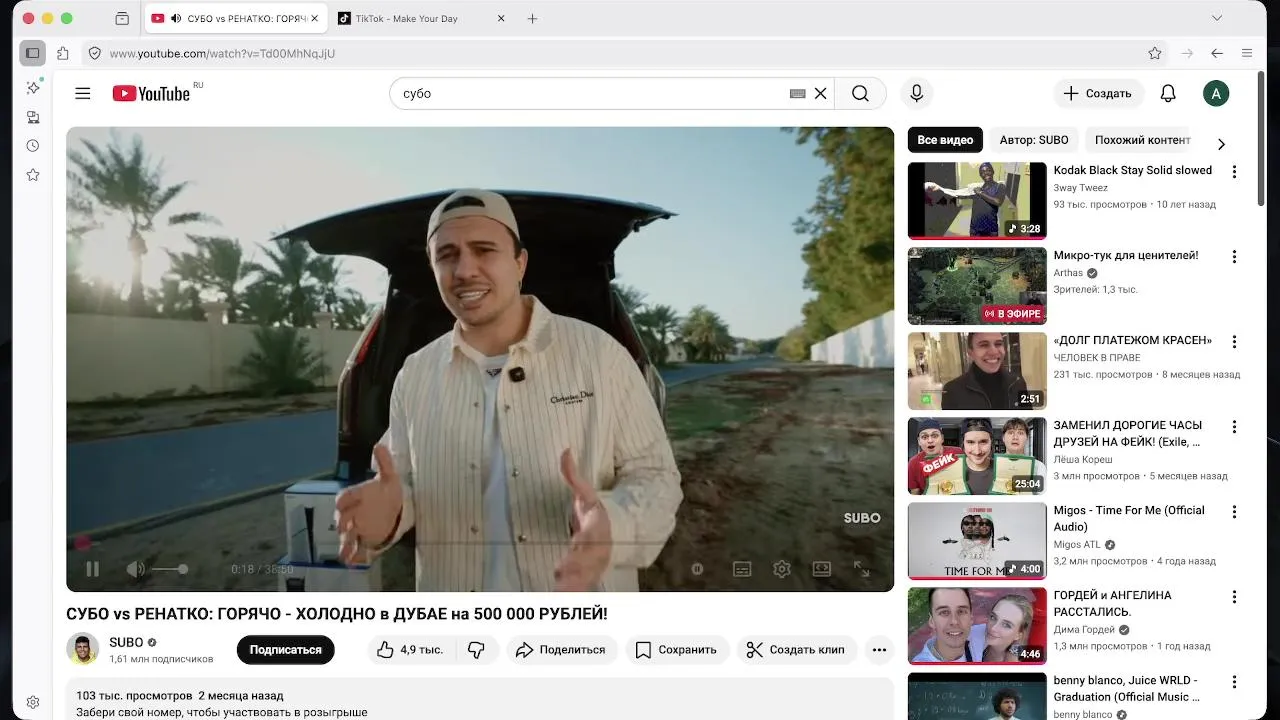
Task: Open the account avatar menu
Action: point(1216,93)
